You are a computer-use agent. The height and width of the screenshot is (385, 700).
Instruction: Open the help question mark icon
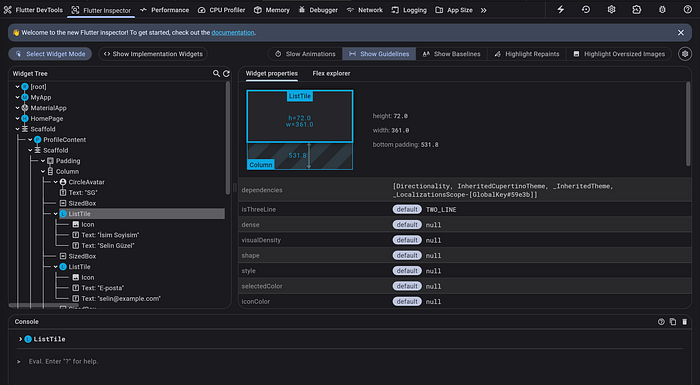(688, 9)
